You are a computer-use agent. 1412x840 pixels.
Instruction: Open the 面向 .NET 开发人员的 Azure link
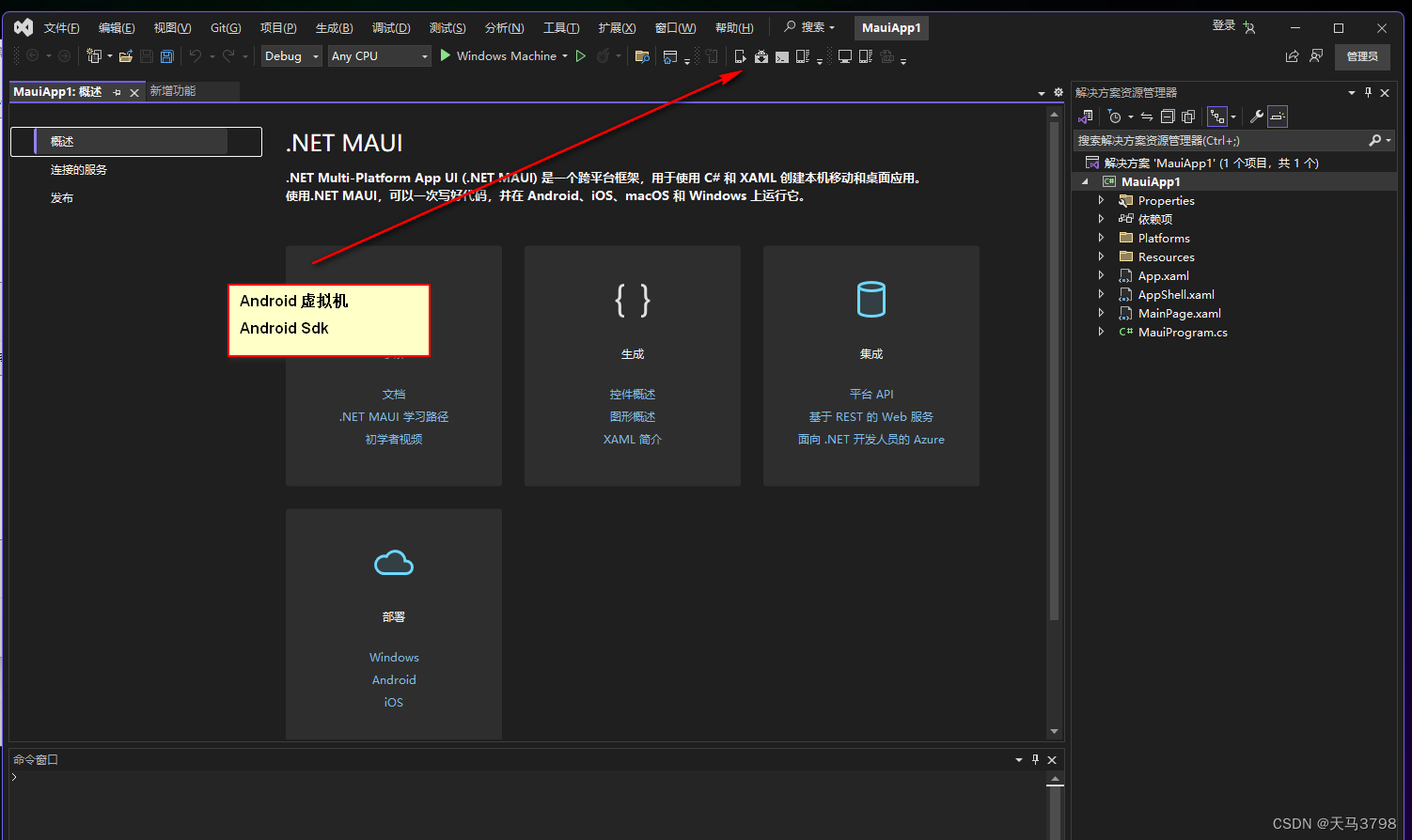(871, 440)
